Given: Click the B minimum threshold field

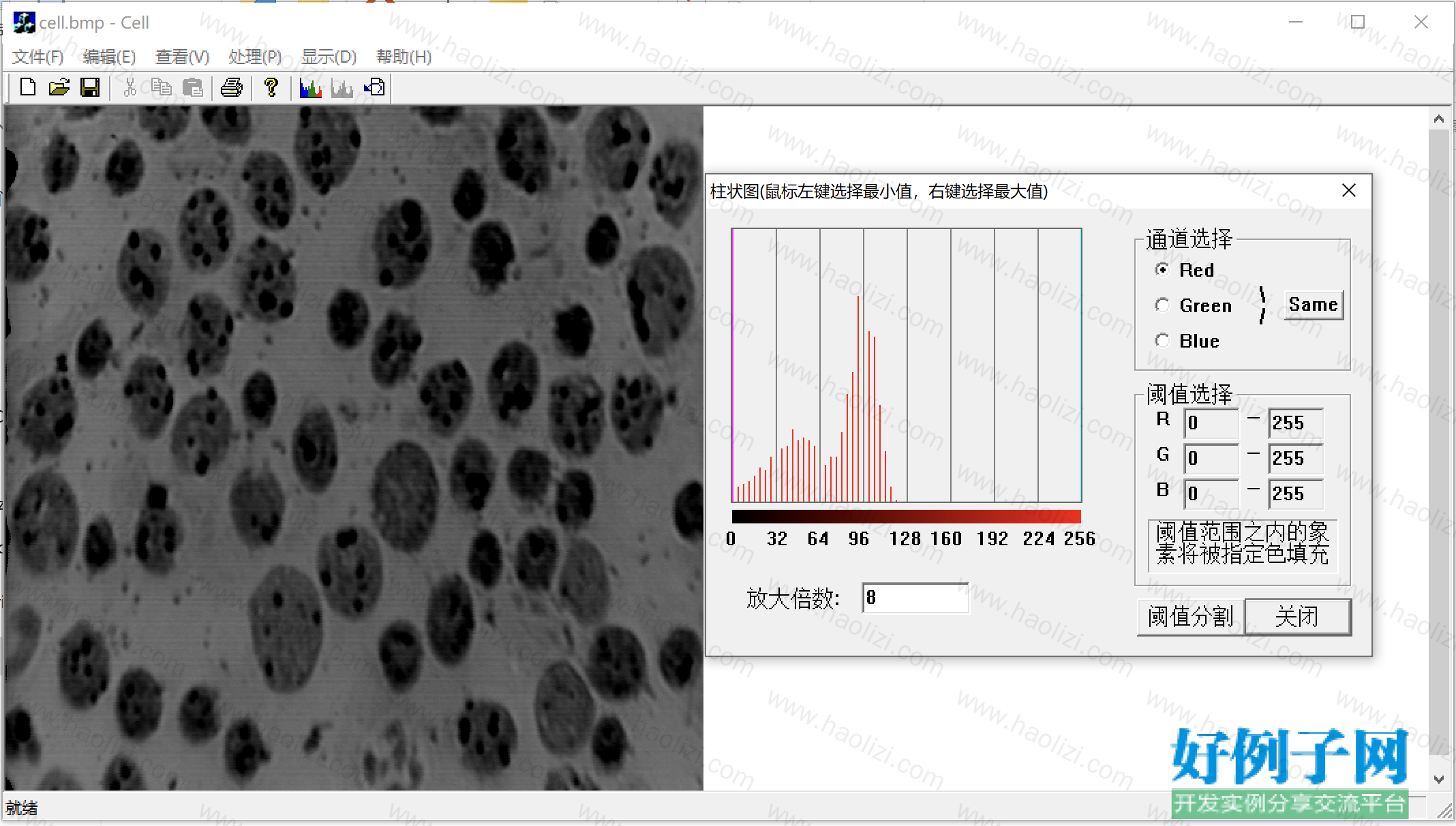Looking at the screenshot, I should point(1211,494).
